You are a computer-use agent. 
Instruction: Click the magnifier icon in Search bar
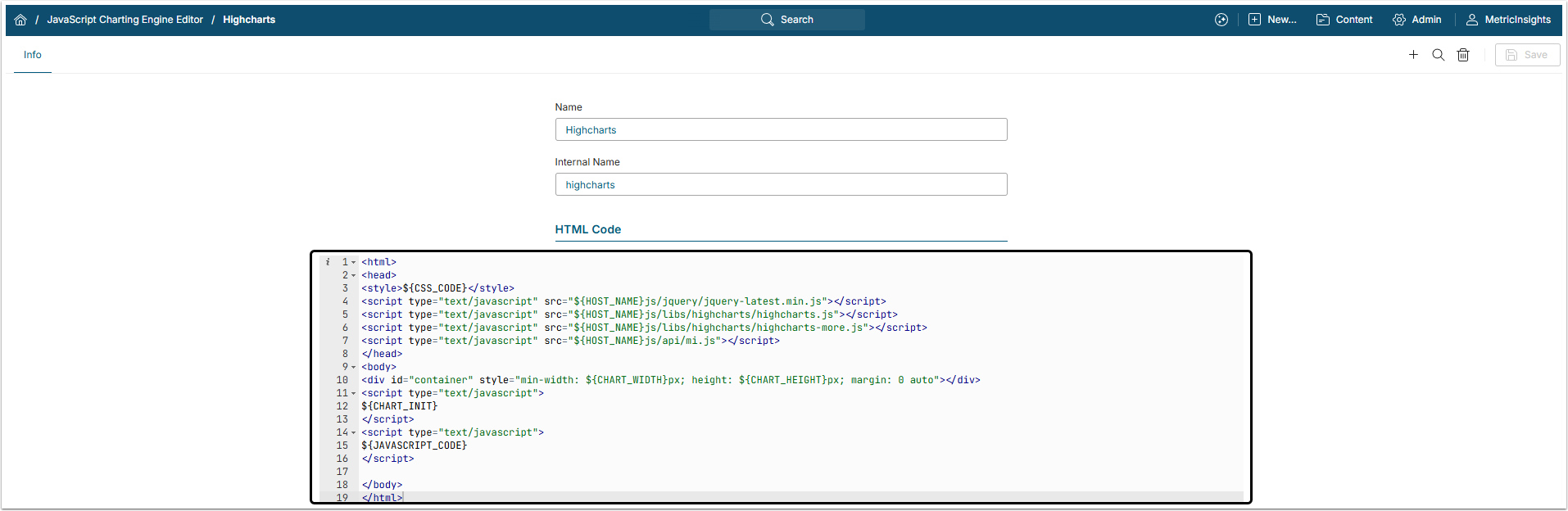767,20
